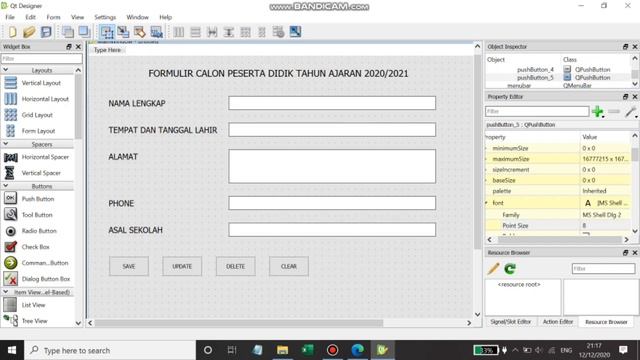Apply Lay Out Horizontally in Splitter
This screenshot has width=640, height=360.
click(x=212, y=32)
